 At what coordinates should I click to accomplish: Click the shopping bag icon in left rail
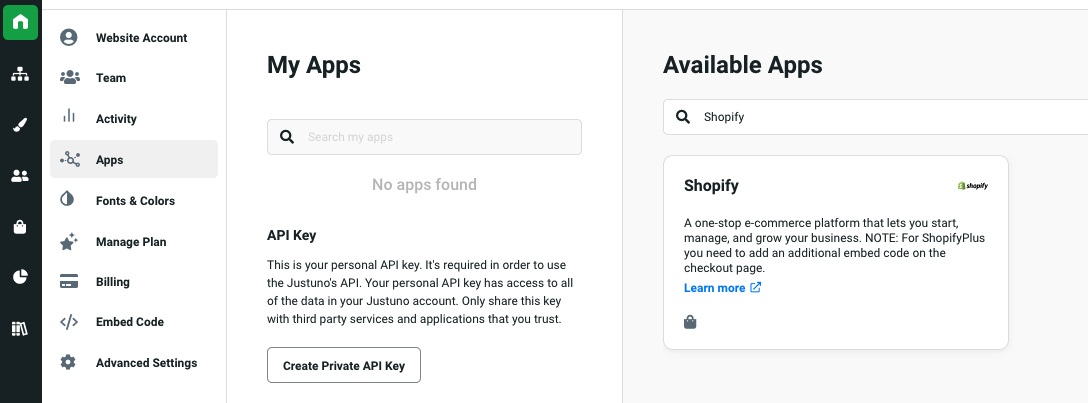20,227
